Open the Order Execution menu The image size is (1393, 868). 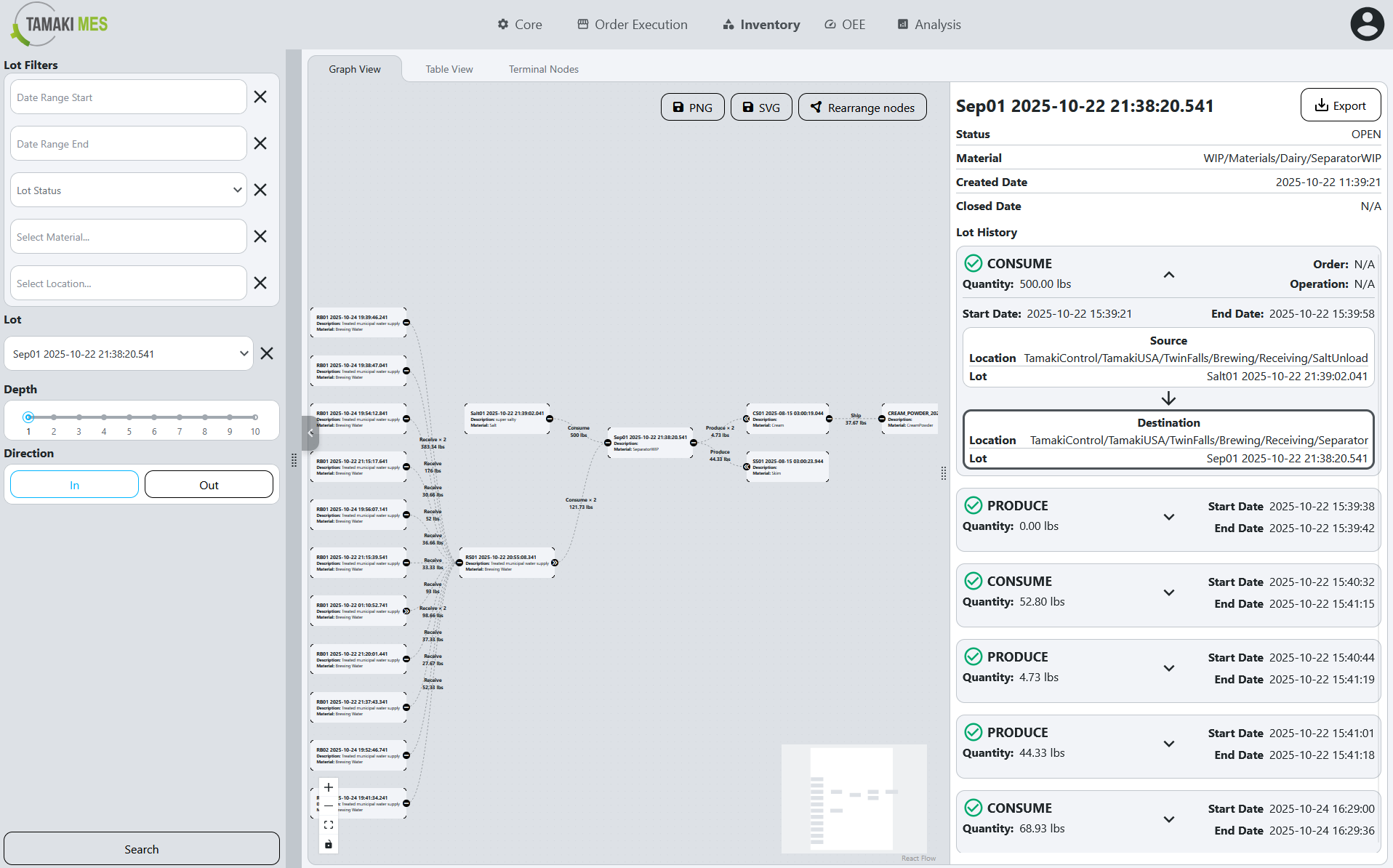pyautogui.click(x=633, y=24)
